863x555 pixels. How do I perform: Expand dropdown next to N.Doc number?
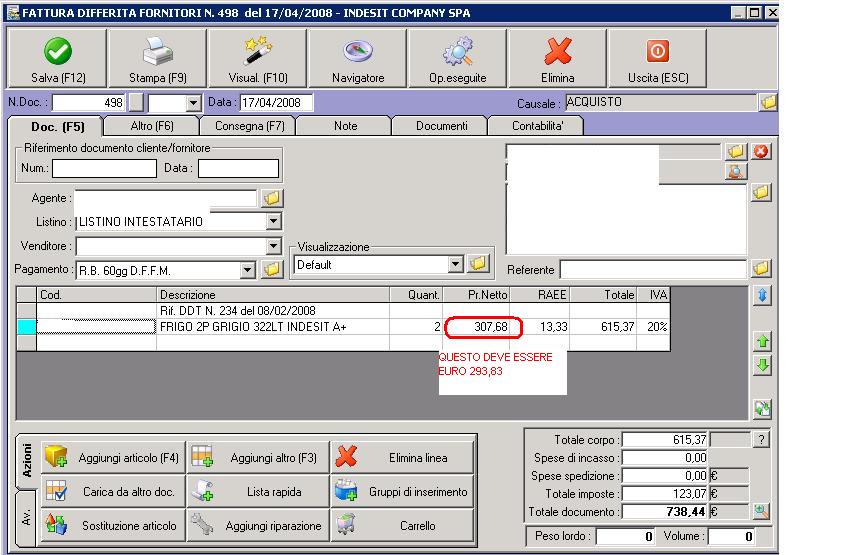[x=193, y=103]
